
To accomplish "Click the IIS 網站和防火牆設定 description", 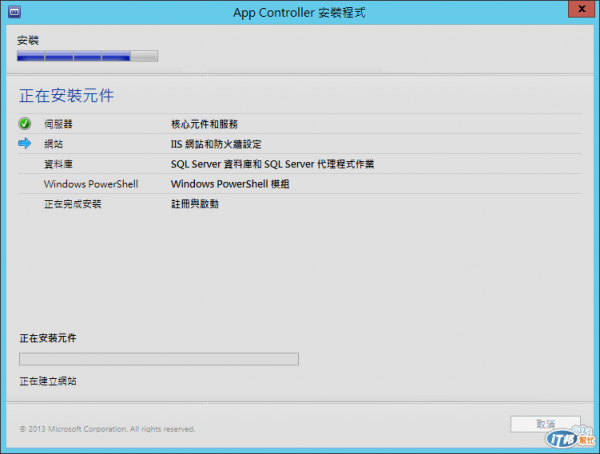I will (x=216, y=144).
